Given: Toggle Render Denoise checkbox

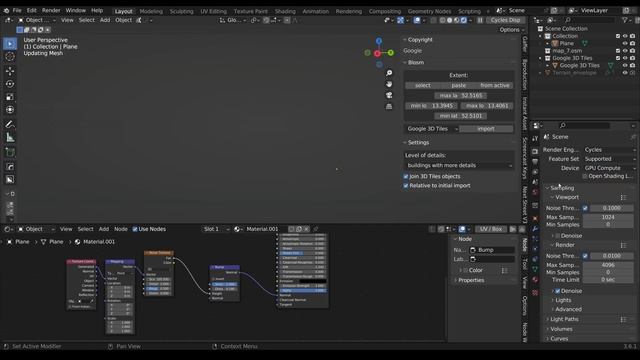Looking at the screenshot, I should (558, 291).
